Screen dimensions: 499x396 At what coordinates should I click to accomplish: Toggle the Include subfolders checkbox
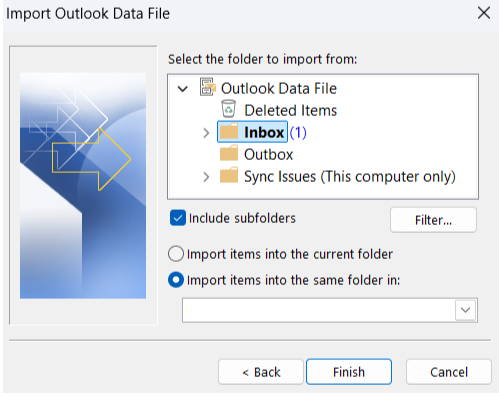[x=178, y=218]
